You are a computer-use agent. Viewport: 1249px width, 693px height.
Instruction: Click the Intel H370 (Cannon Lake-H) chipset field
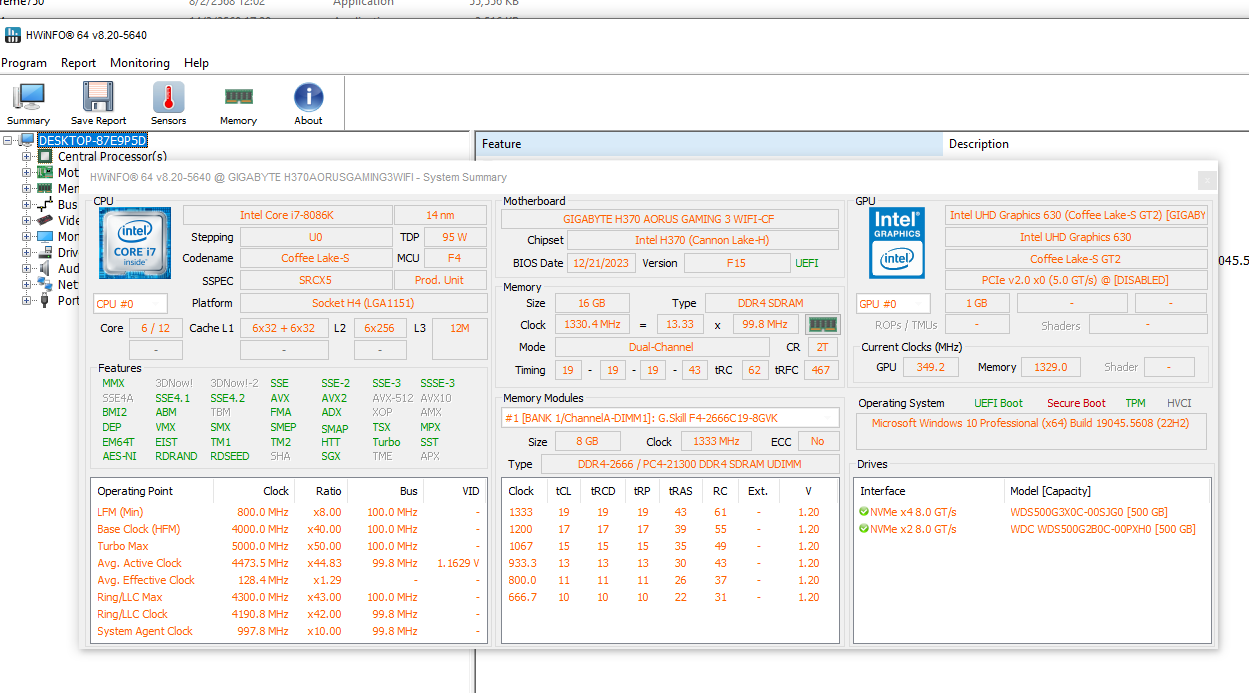[702, 240]
